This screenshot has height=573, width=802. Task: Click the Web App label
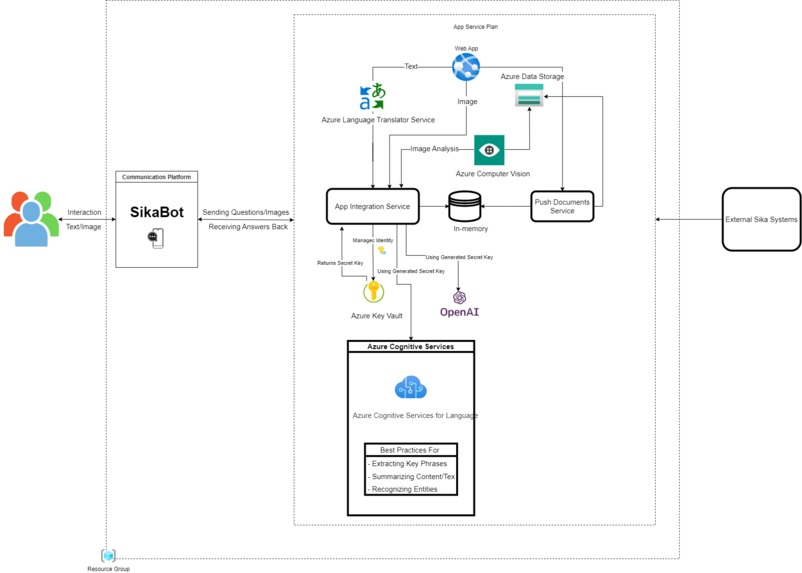(x=466, y=49)
